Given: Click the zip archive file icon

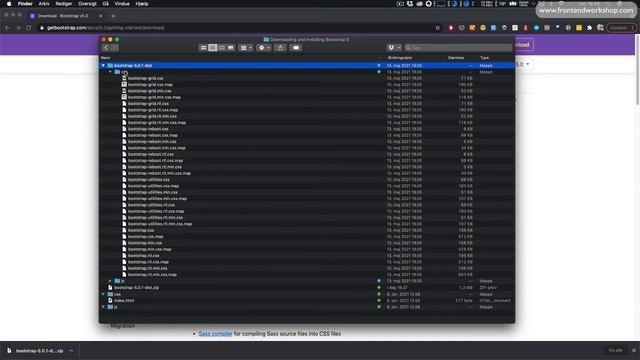Looking at the screenshot, I should coord(110,287).
